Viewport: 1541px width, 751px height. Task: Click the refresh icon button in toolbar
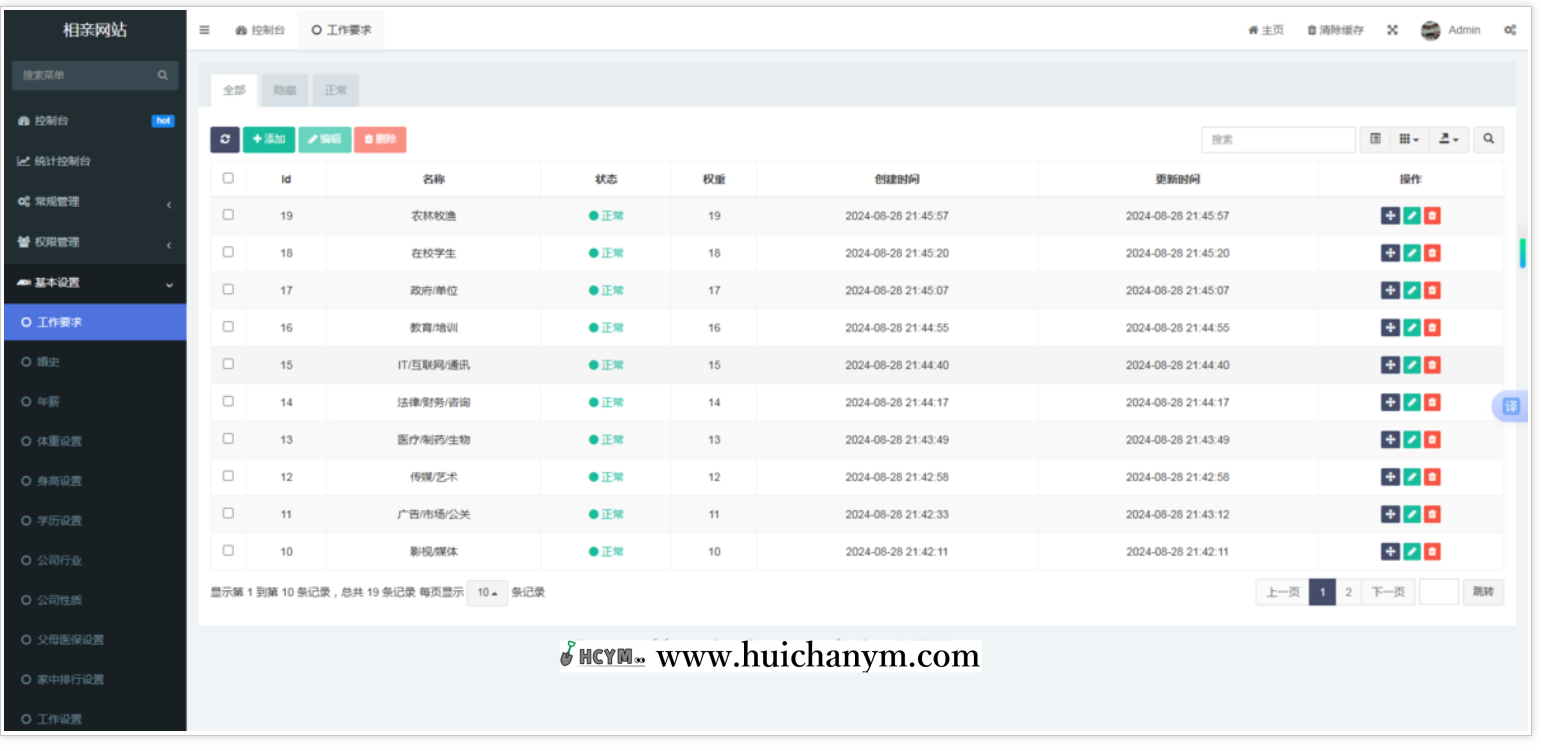pos(225,140)
